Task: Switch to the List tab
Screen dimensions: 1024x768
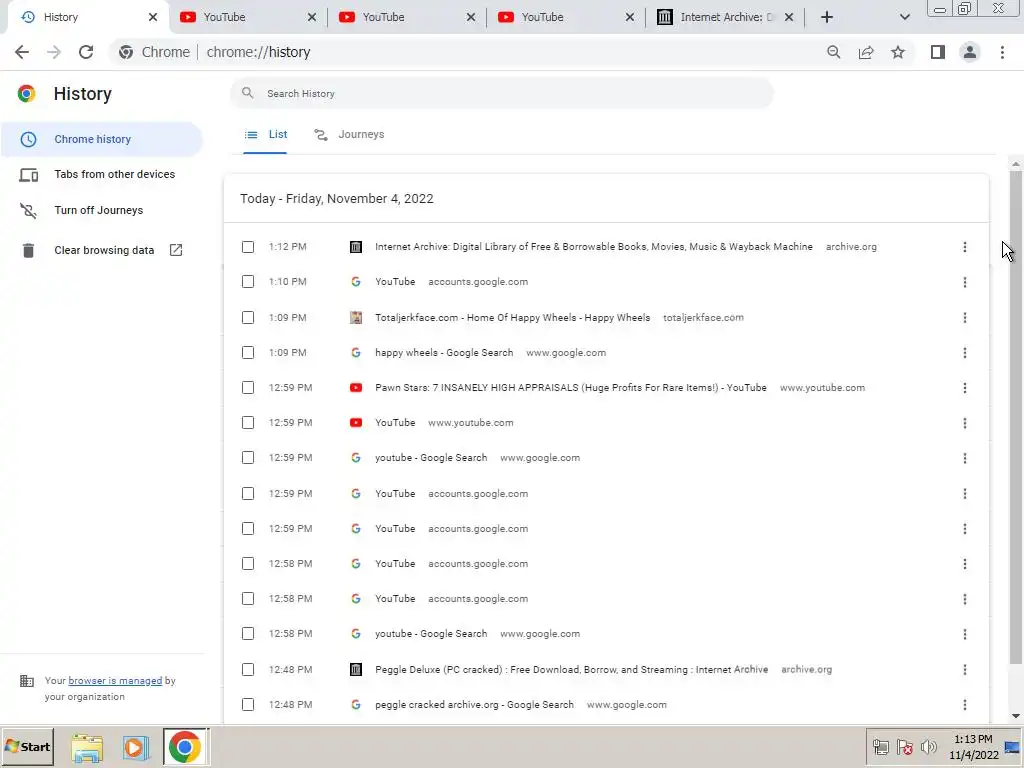Action: coord(265,135)
